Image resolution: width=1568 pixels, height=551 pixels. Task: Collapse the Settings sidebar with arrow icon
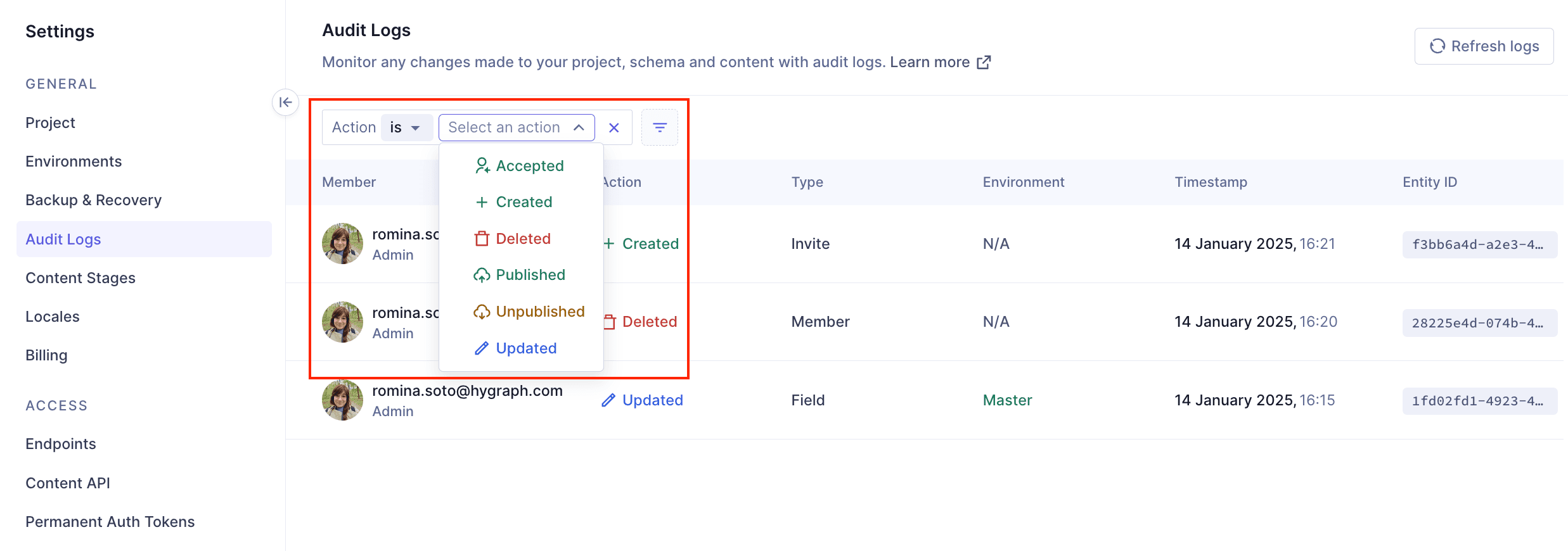285,102
